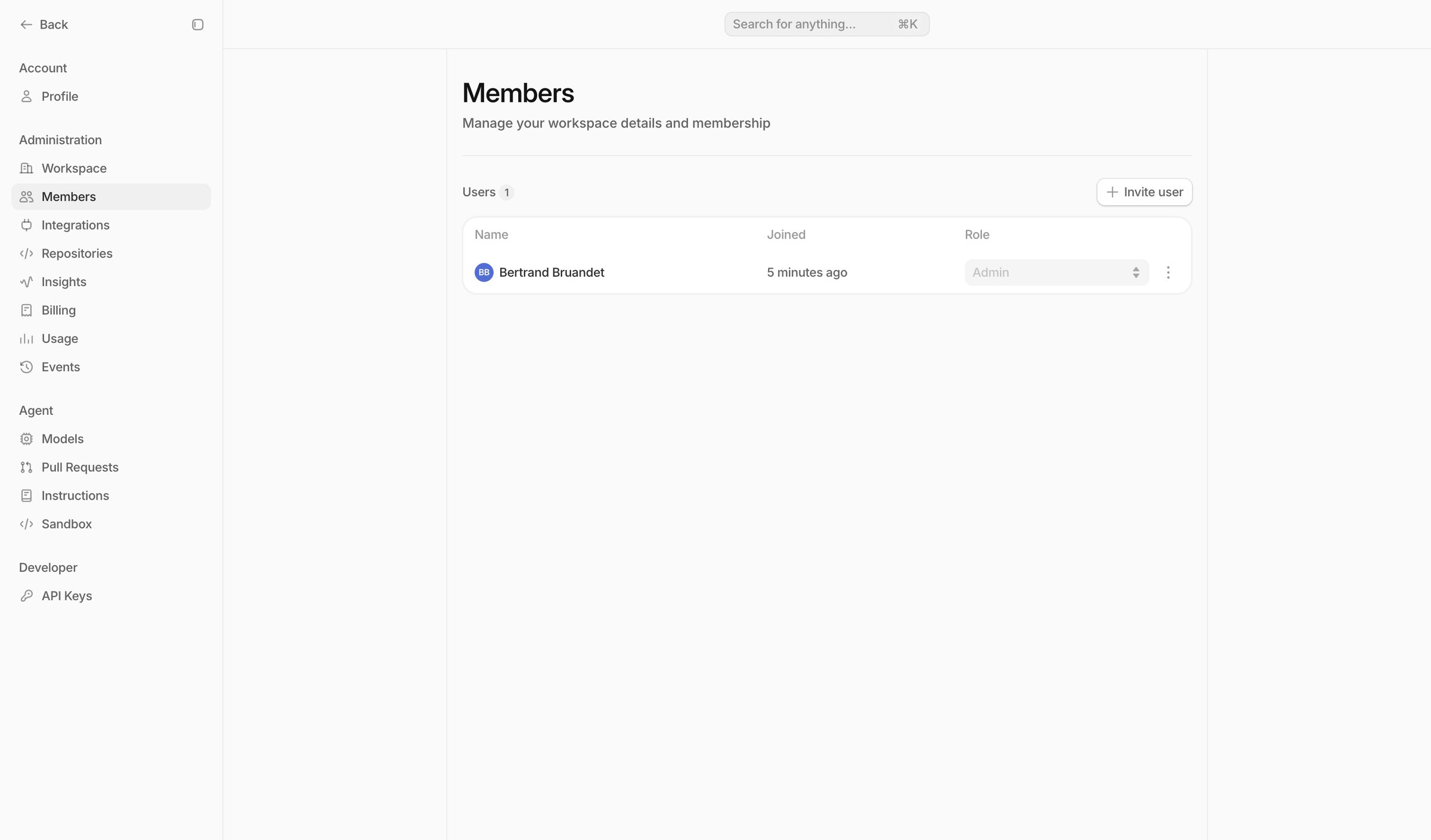Viewport: 1431px width, 840px height.
Task: Click the Usage bar chart icon
Action: (x=26, y=339)
